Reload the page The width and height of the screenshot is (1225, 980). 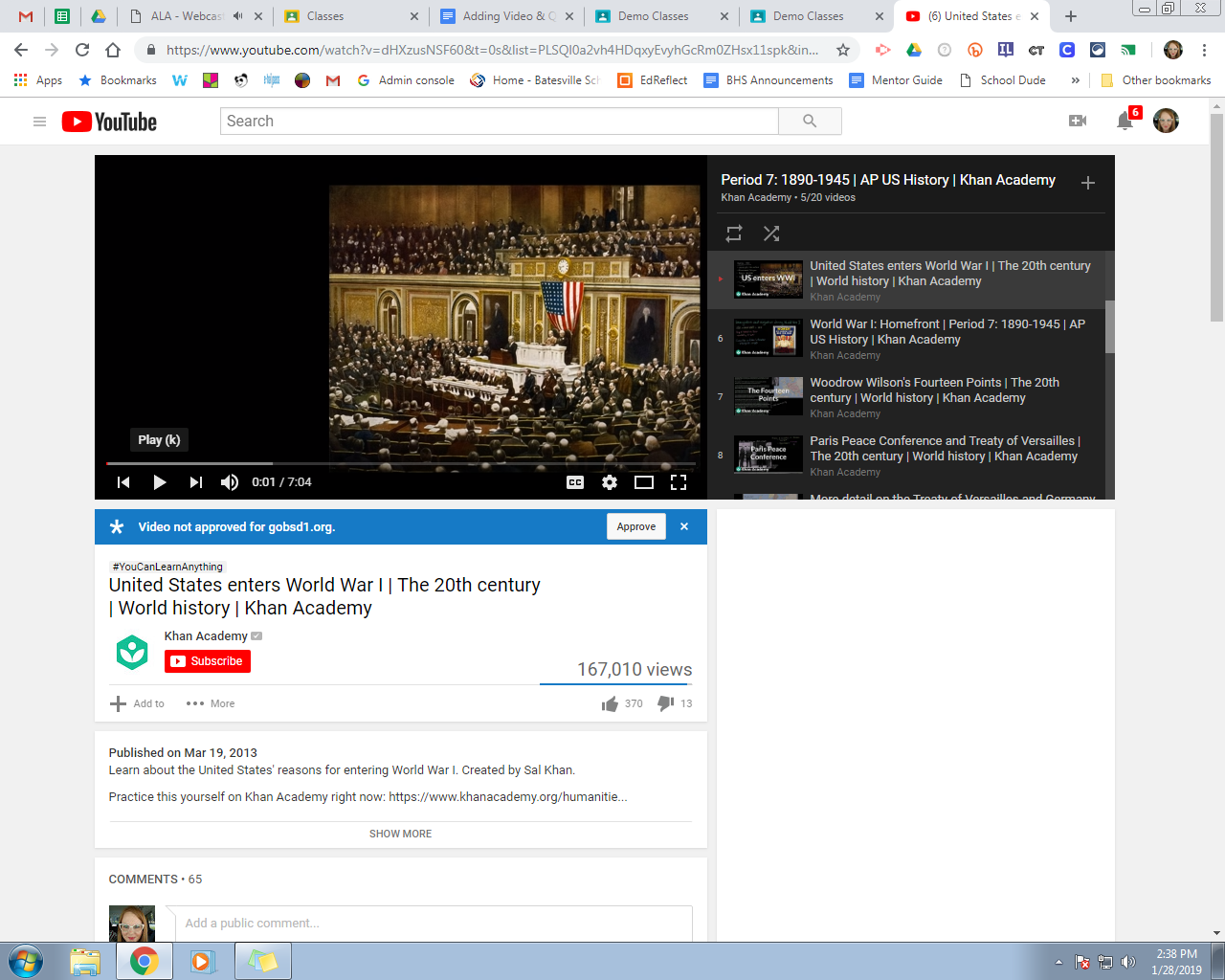(x=82, y=50)
